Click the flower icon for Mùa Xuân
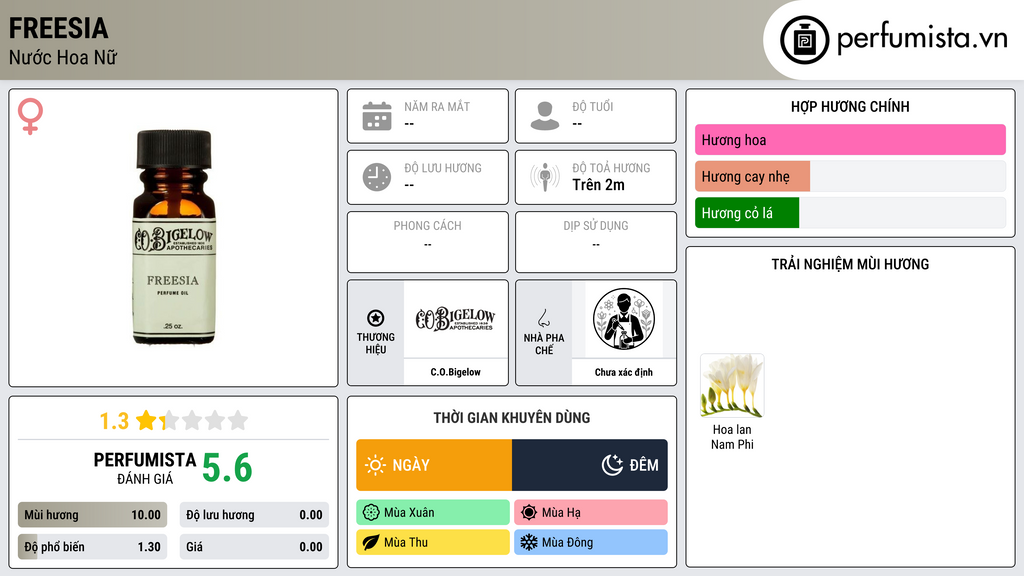This screenshot has height=576, width=1024. 371,513
